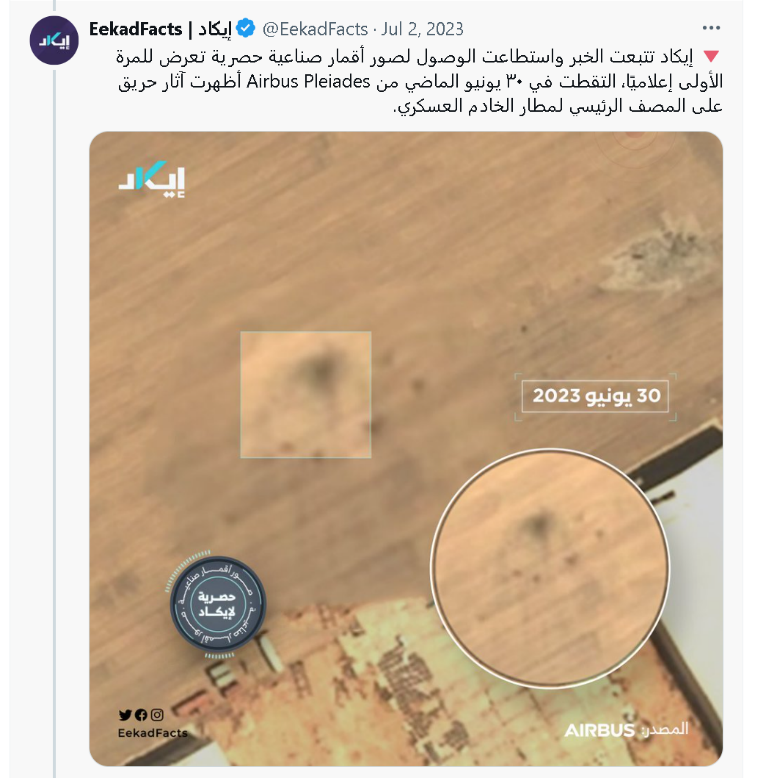766x778 pixels.
Task: Open the tweet's three-dot more menu
Action: click(711, 28)
